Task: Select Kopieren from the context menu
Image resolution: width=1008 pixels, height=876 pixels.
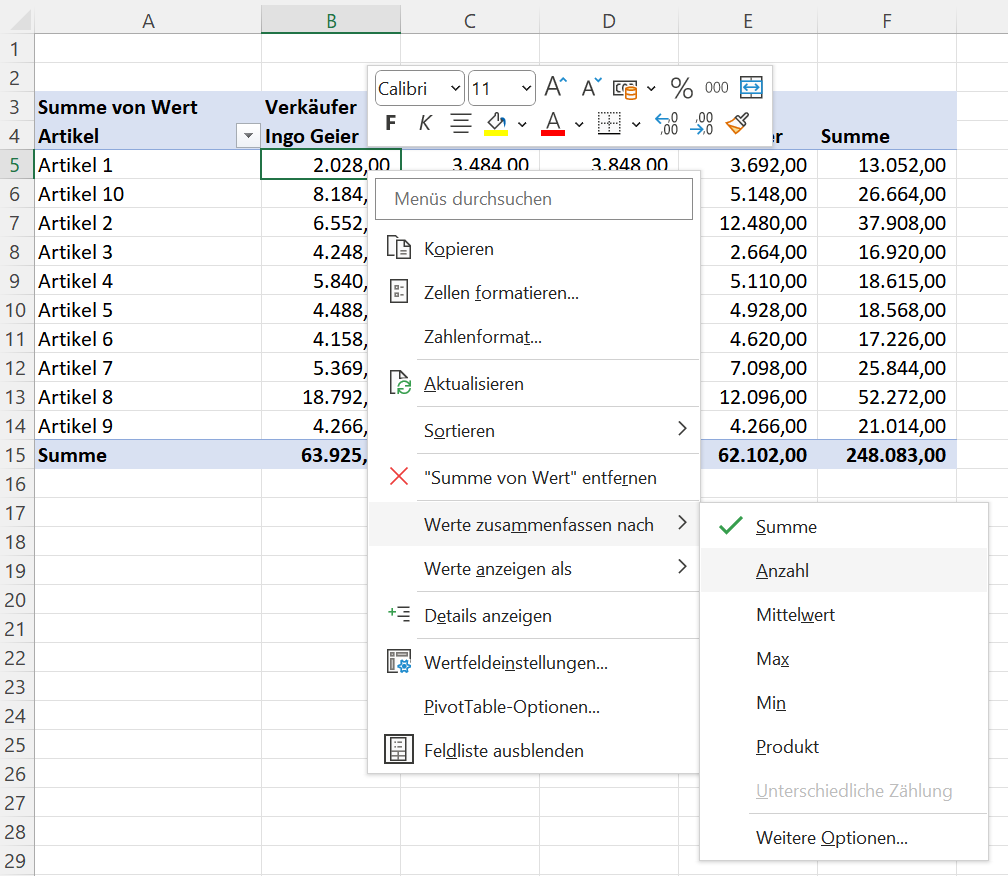Action: click(x=458, y=249)
